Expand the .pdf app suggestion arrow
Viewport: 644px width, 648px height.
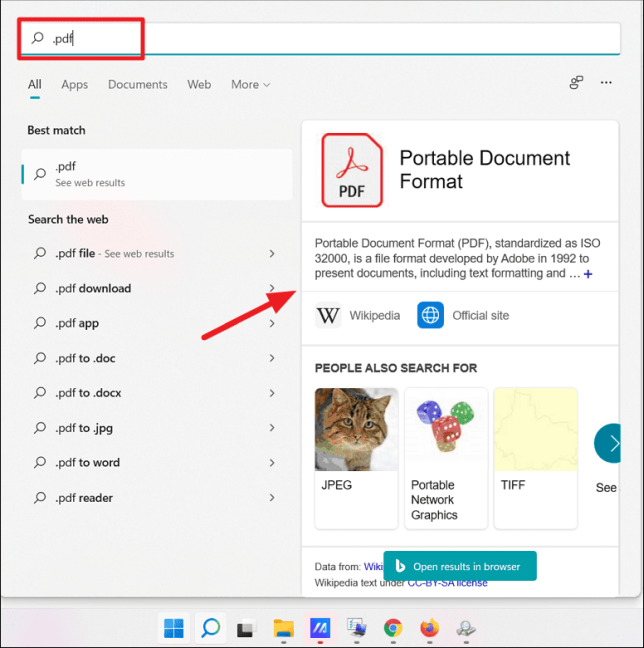pyautogui.click(x=272, y=323)
